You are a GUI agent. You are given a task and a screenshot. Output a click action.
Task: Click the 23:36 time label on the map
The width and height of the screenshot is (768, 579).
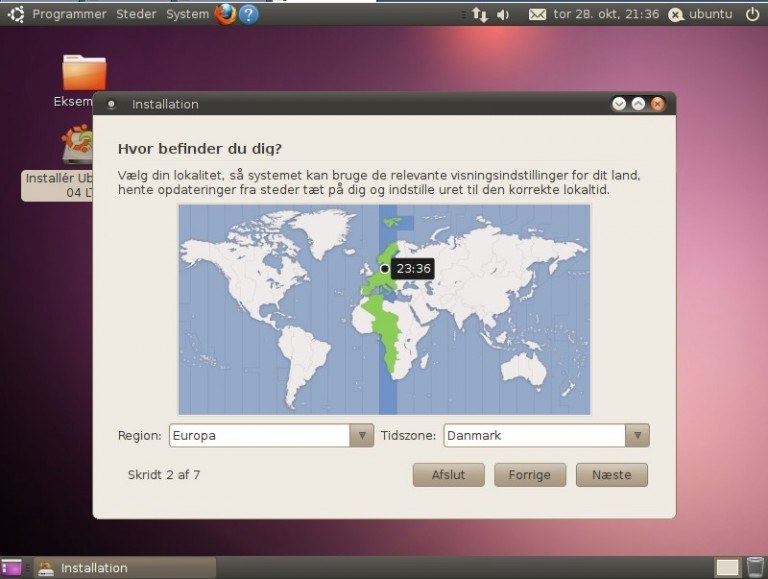[413, 268]
